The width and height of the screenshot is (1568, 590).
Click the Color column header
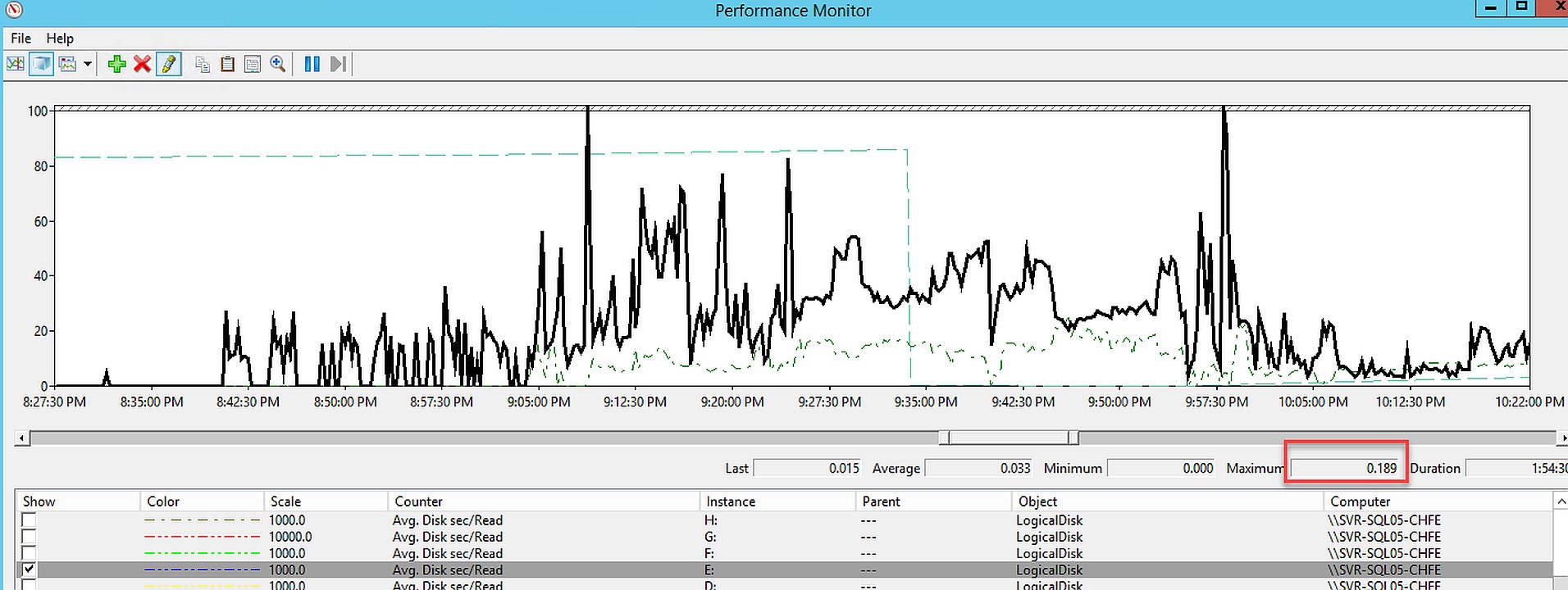click(202, 501)
